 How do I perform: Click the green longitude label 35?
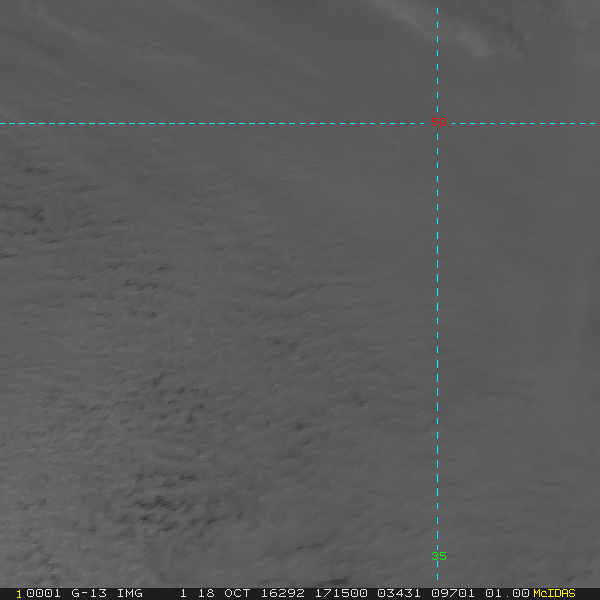439,556
